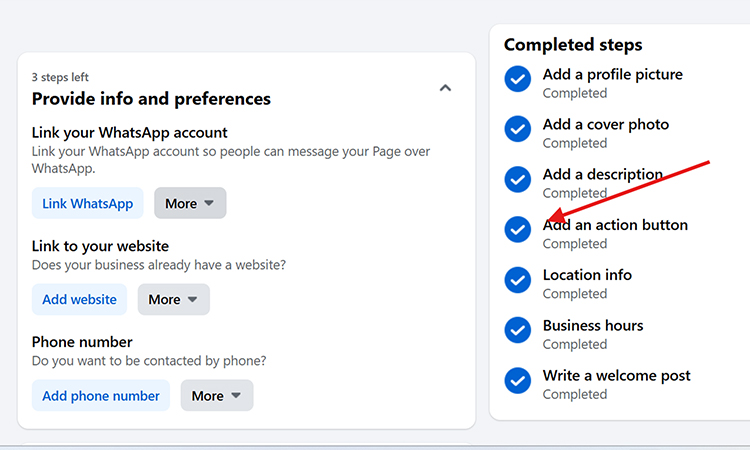Select the 'Add a cover photo' step text
This screenshot has height=450, width=750.
606,124
